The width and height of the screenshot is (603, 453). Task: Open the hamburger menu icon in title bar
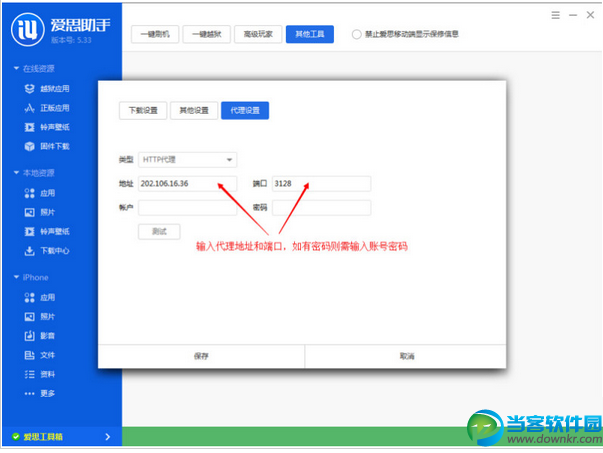555,15
